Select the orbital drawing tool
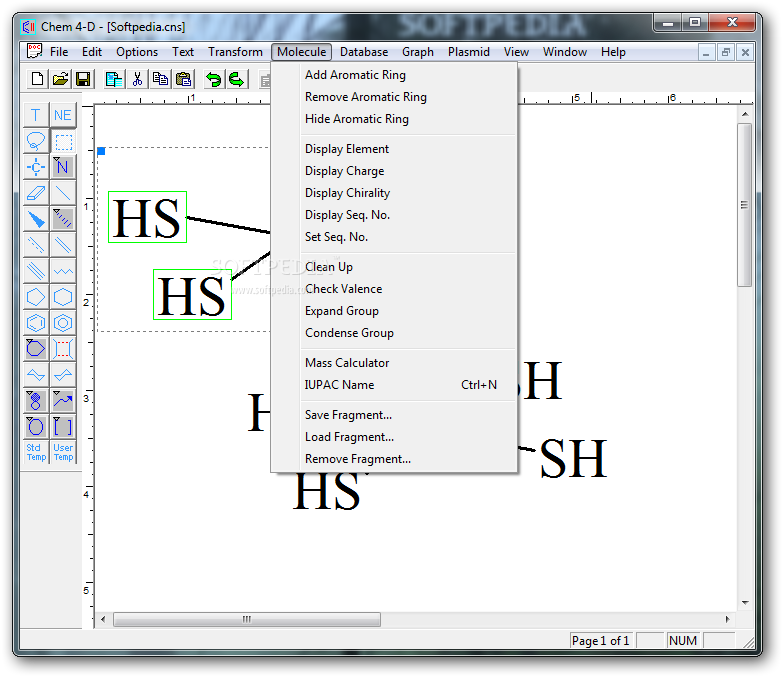Image resolution: width=783 pixels, height=677 pixels. pos(36,401)
